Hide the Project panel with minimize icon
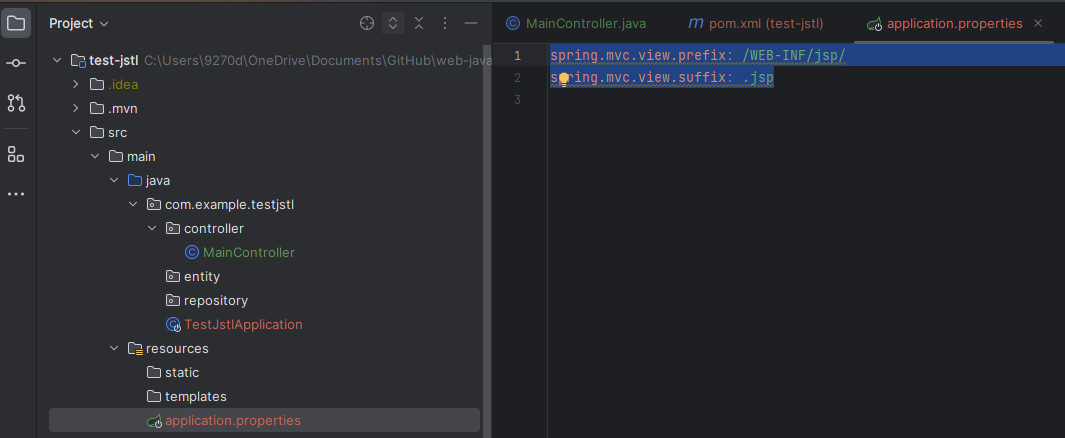The width and height of the screenshot is (1065, 438). point(471,23)
